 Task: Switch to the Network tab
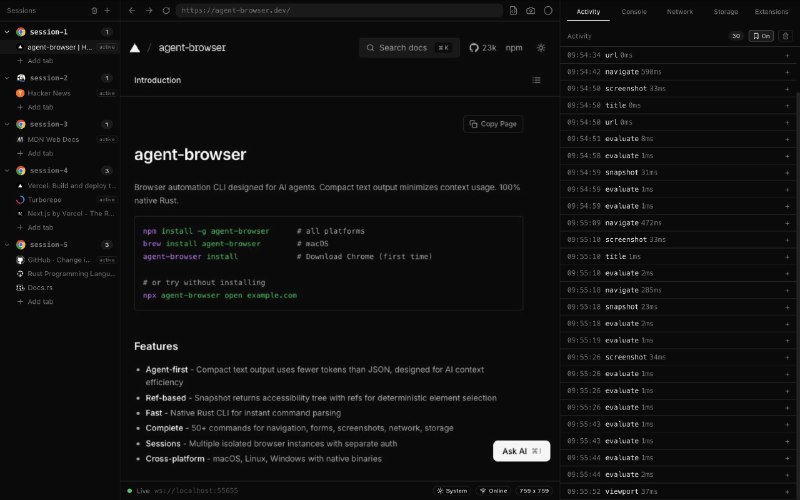pos(680,11)
